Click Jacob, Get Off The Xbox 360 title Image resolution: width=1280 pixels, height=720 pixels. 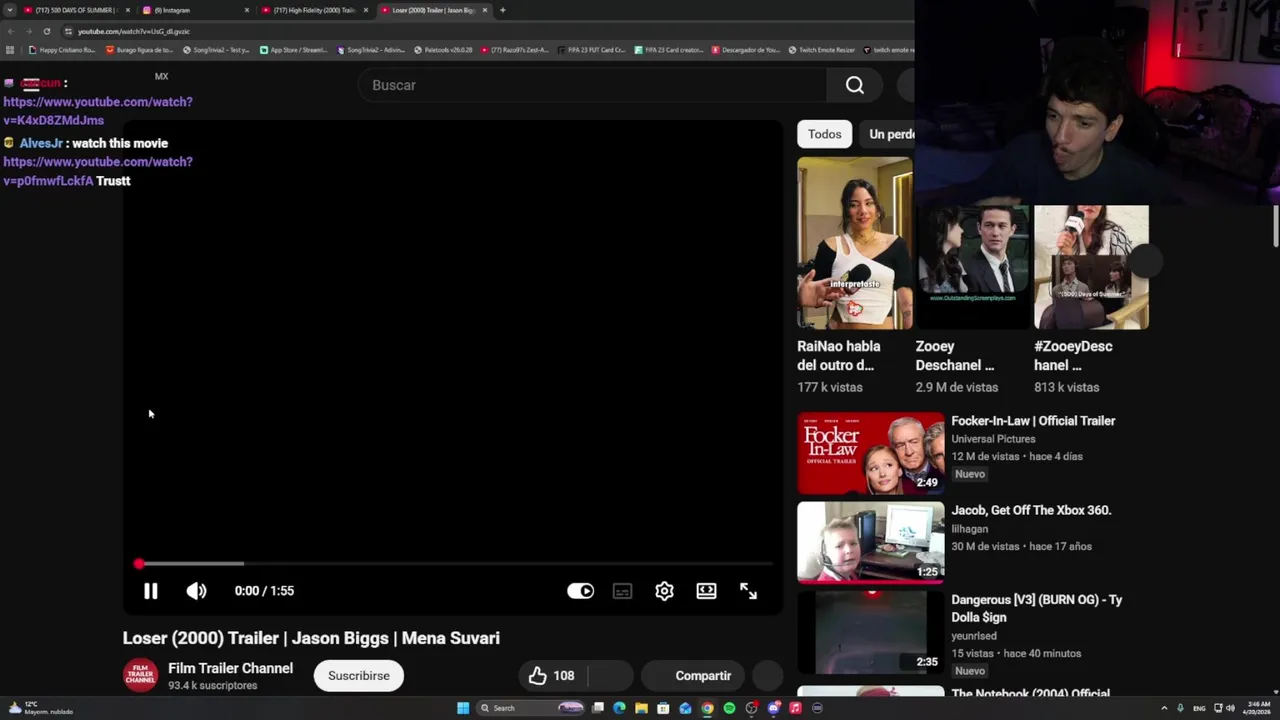1031,510
